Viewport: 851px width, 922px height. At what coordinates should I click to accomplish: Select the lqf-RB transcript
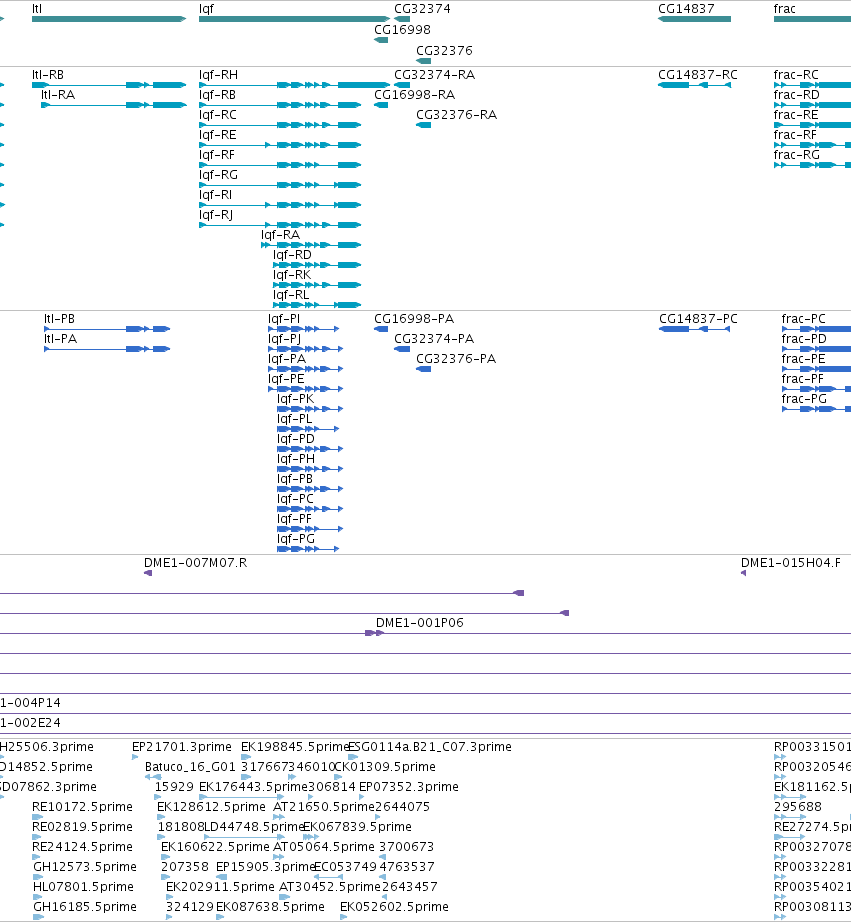click(280, 105)
